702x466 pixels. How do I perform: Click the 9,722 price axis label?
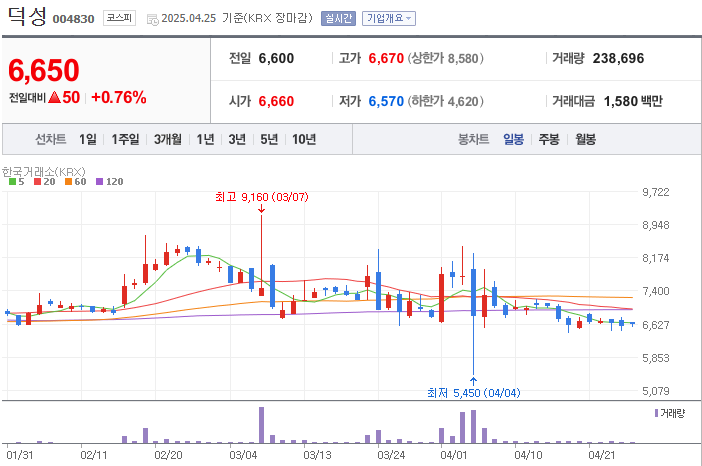pyautogui.click(x=655, y=192)
